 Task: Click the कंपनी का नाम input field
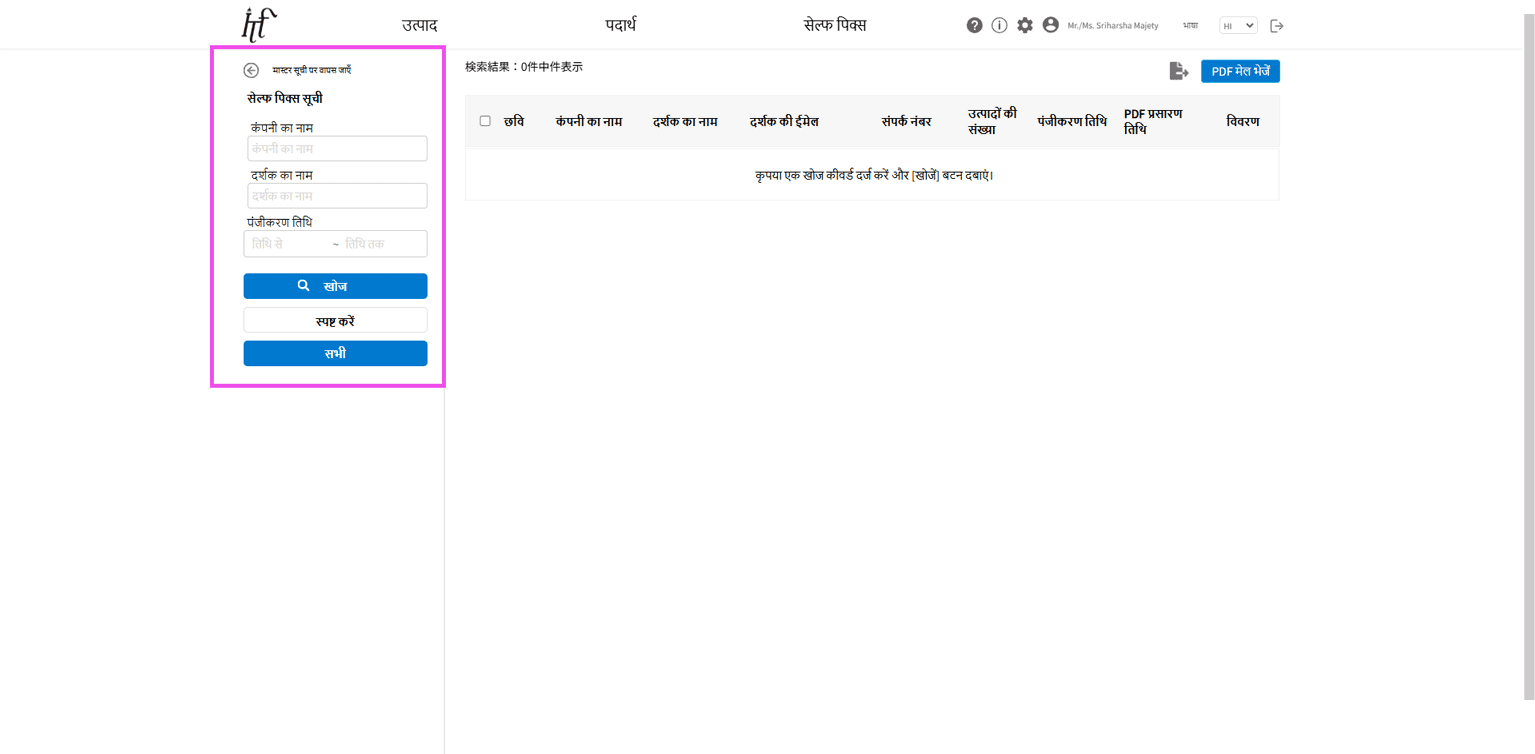point(337,149)
